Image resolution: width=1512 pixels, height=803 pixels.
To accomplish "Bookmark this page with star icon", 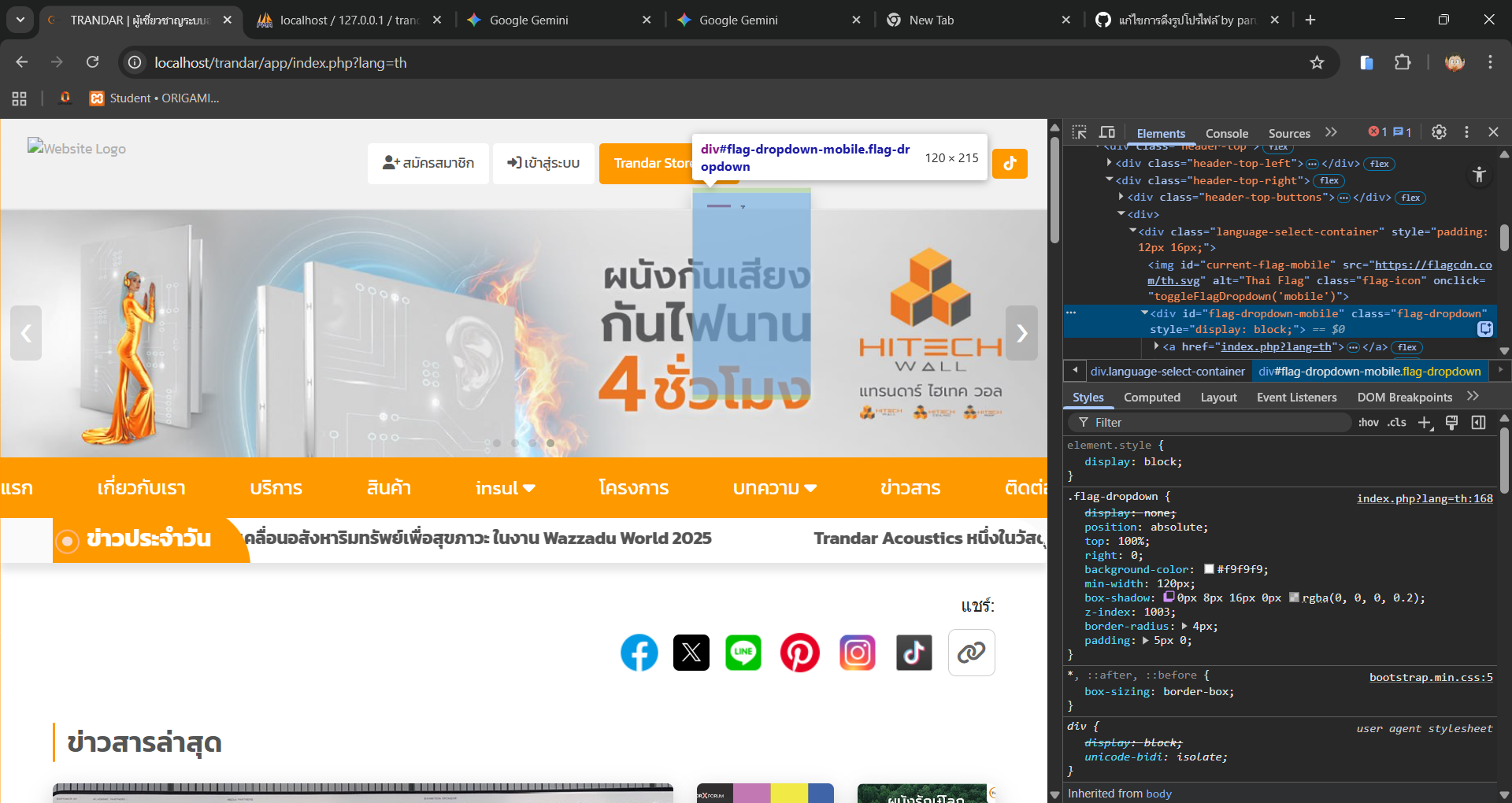I will [x=1317, y=63].
